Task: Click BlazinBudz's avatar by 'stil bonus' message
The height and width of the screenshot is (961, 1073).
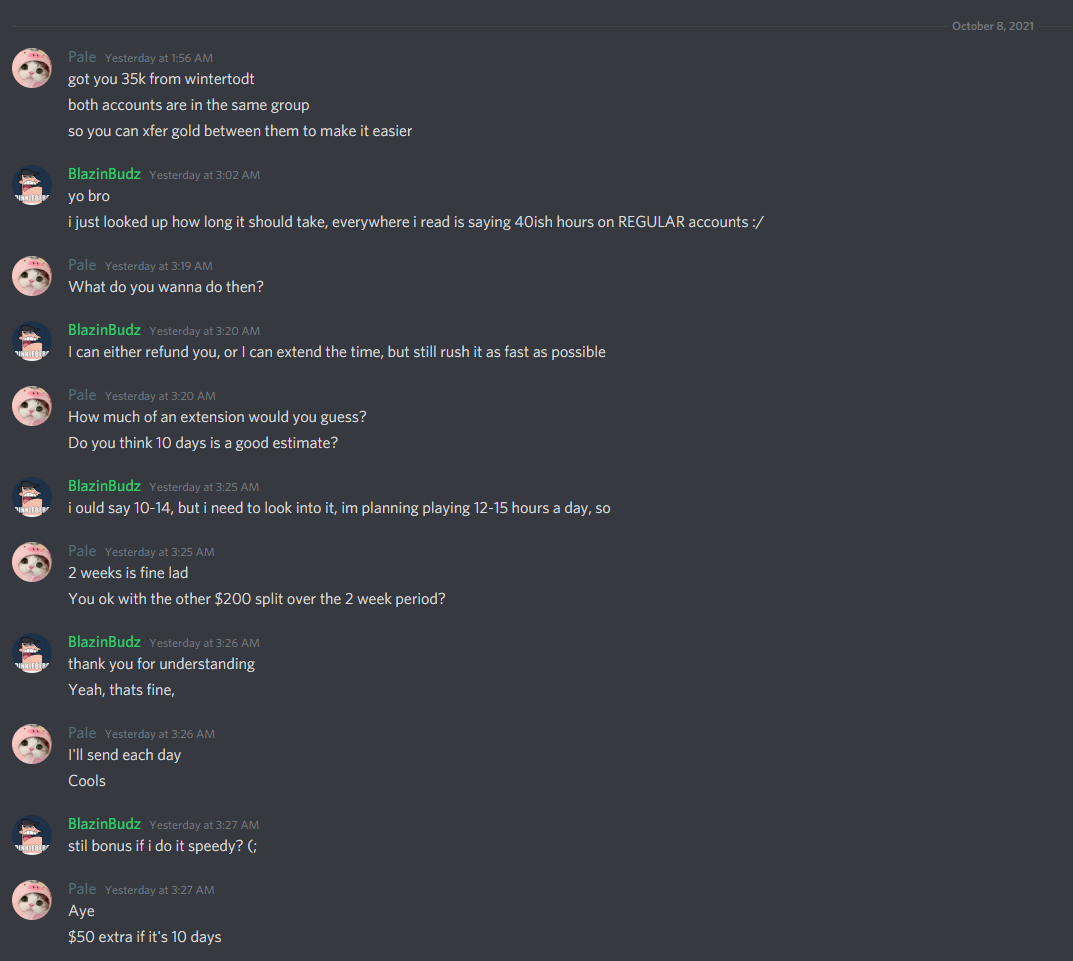Action: [x=32, y=835]
